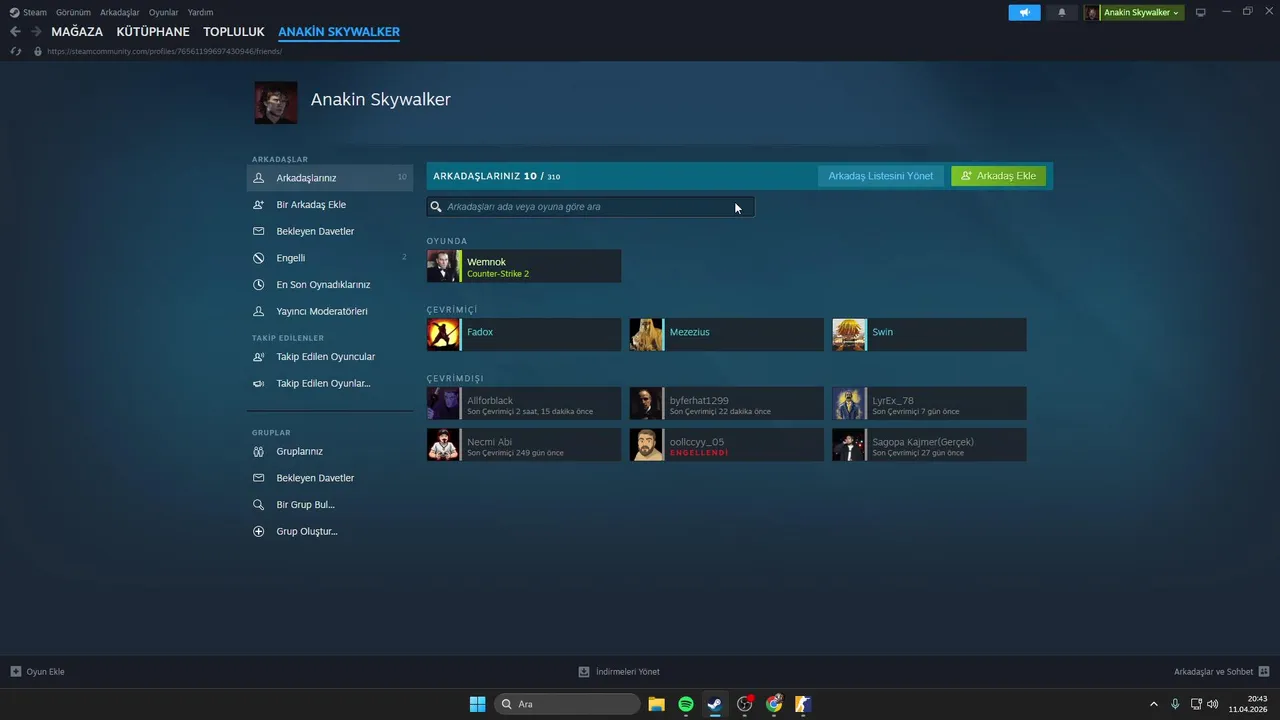Click the padlock icon beside the URL
The height and width of the screenshot is (720, 1280).
coord(38,51)
